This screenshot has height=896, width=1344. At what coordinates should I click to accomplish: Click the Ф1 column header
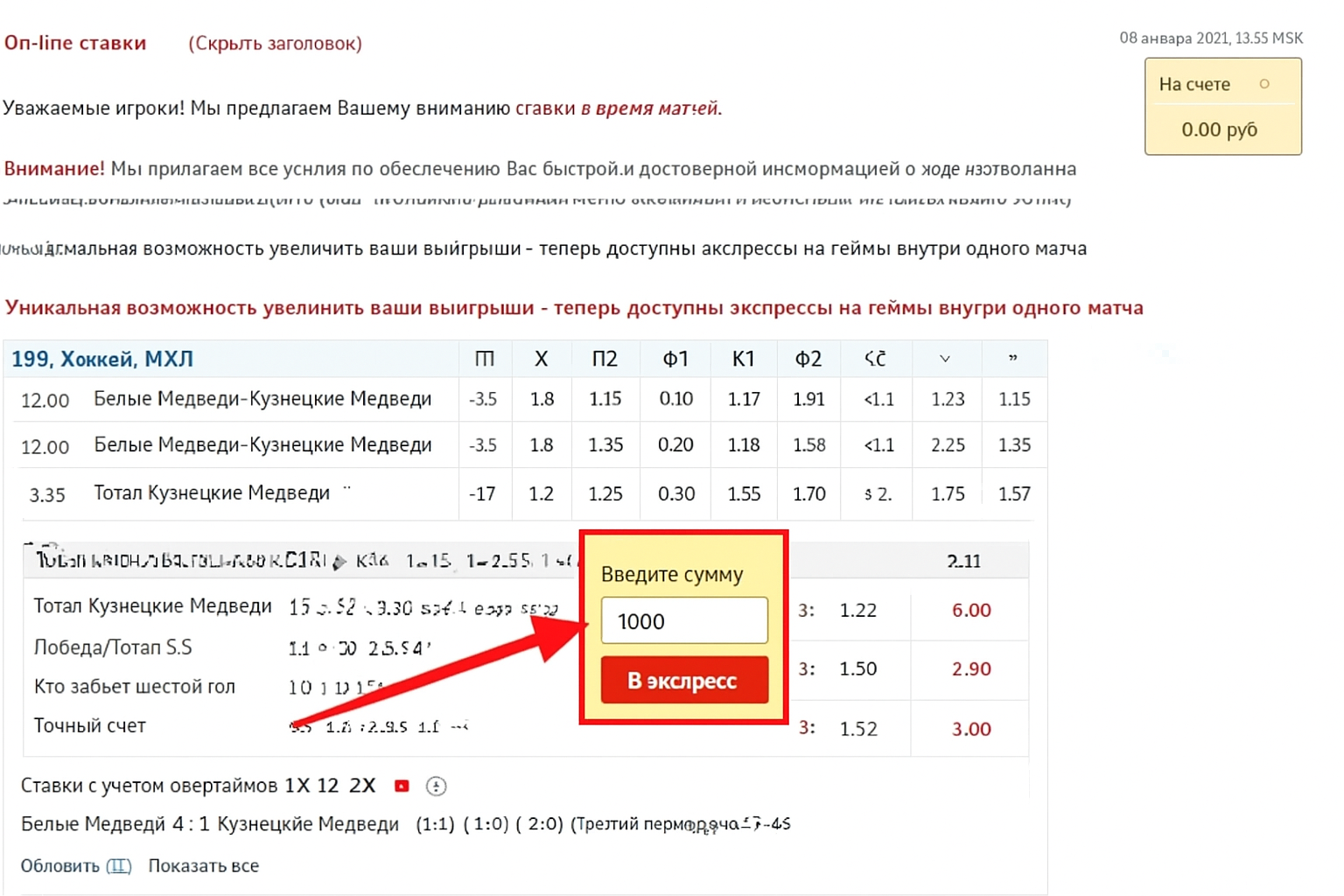[675, 359]
